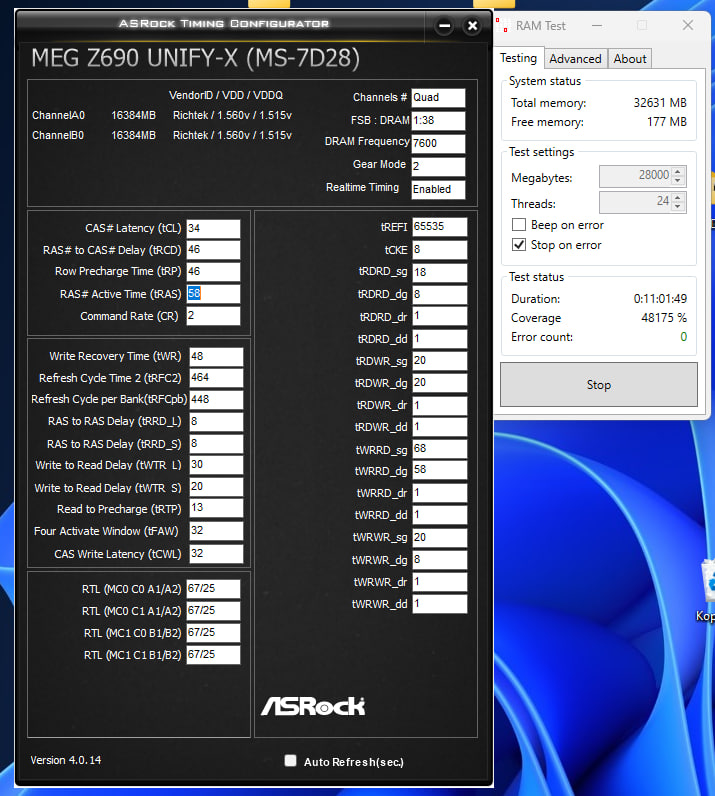Click the tWRRD_sg field showing 68

pos(439,449)
